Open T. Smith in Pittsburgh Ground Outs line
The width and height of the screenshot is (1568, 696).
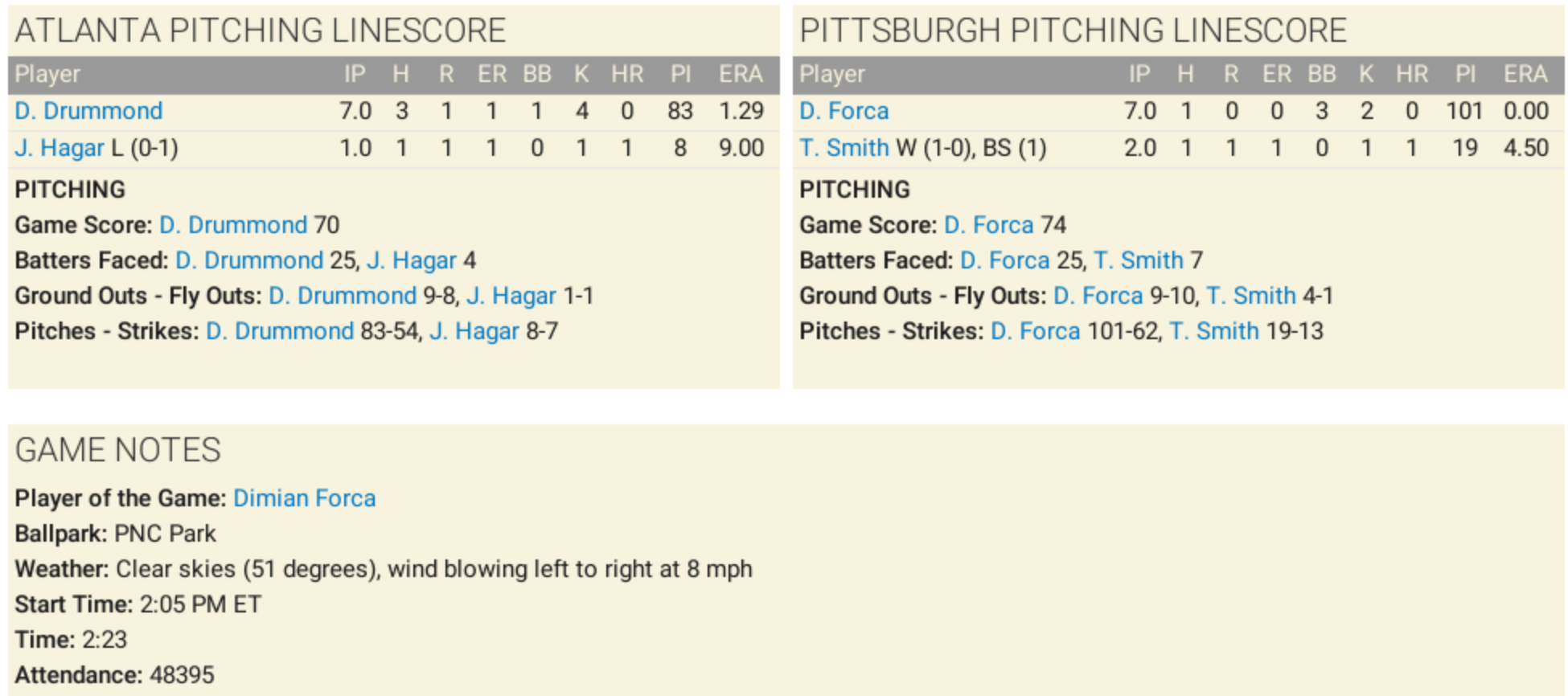click(x=1251, y=296)
